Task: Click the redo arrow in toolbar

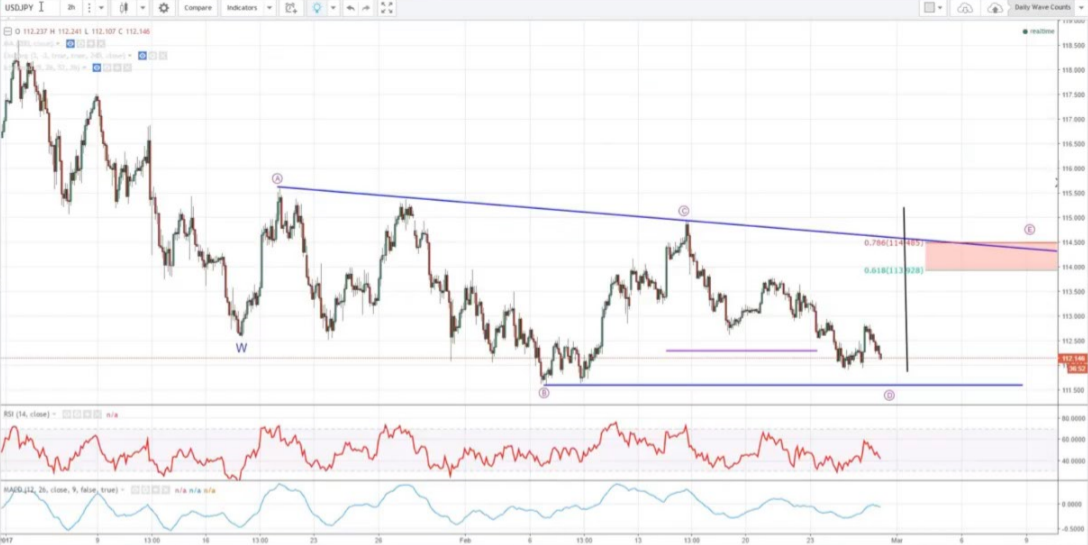Action: click(x=366, y=8)
